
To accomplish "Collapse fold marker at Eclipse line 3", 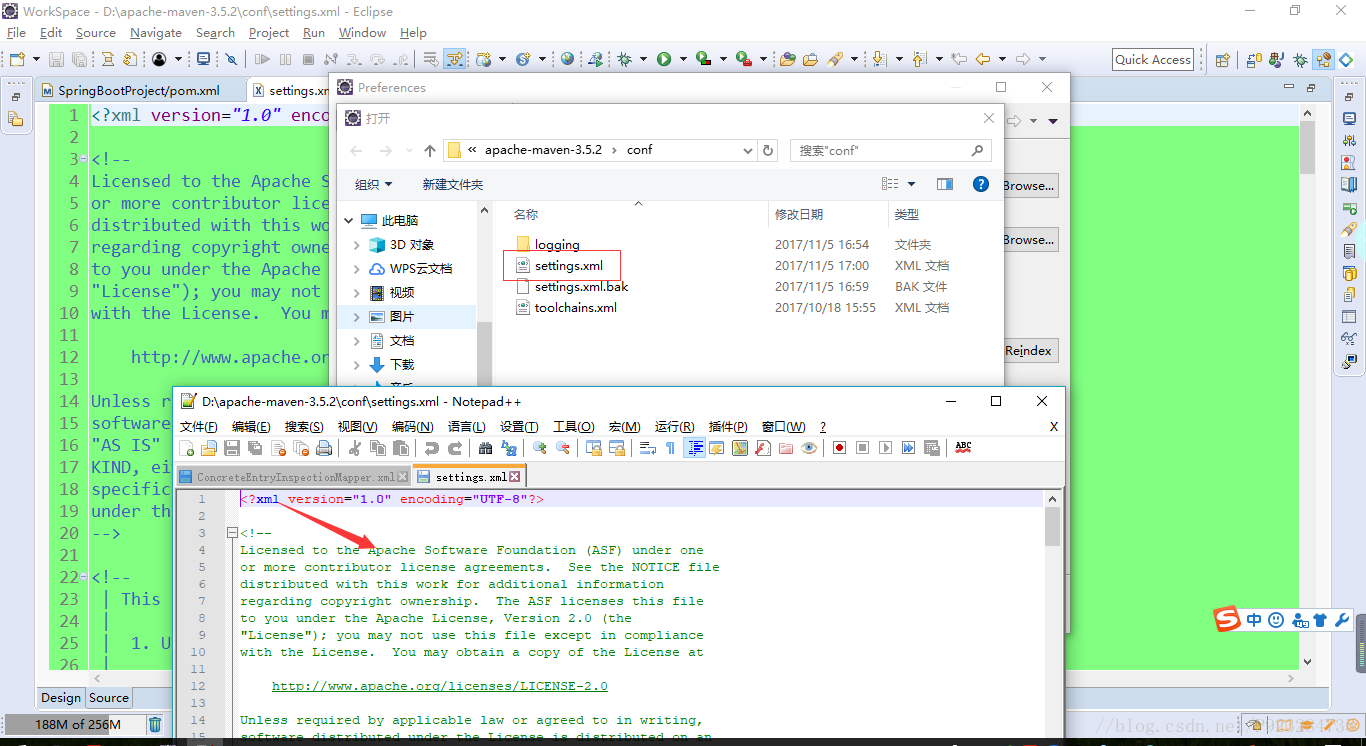I will pos(86,159).
